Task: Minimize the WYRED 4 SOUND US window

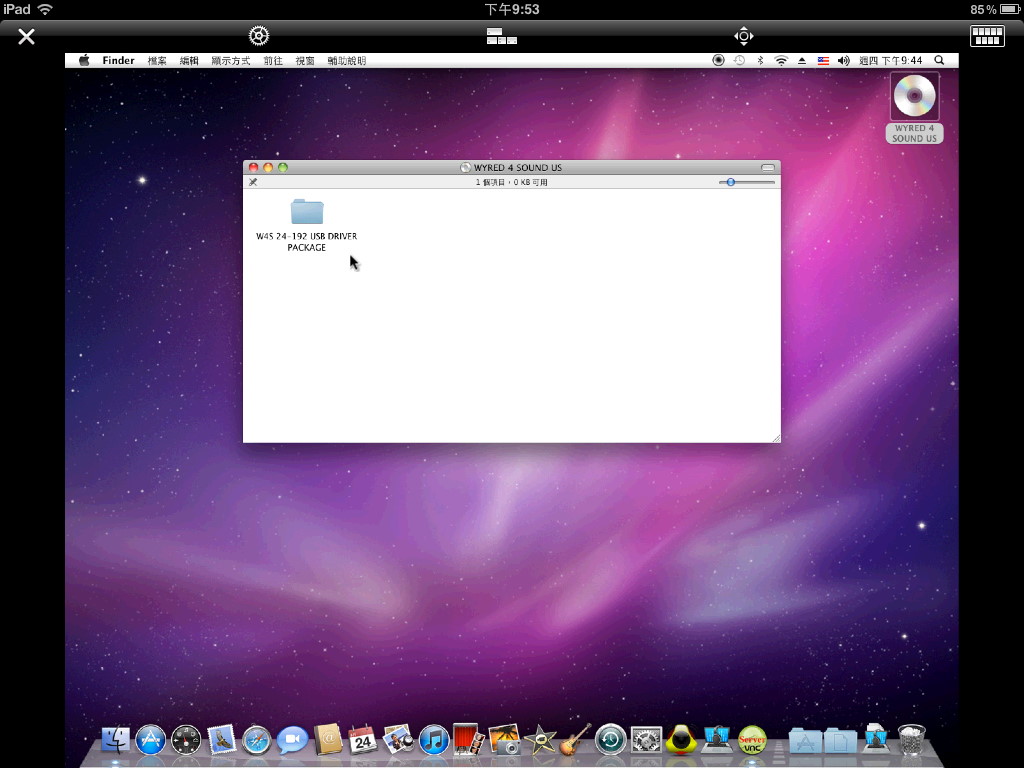Action: click(x=268, y=168)
